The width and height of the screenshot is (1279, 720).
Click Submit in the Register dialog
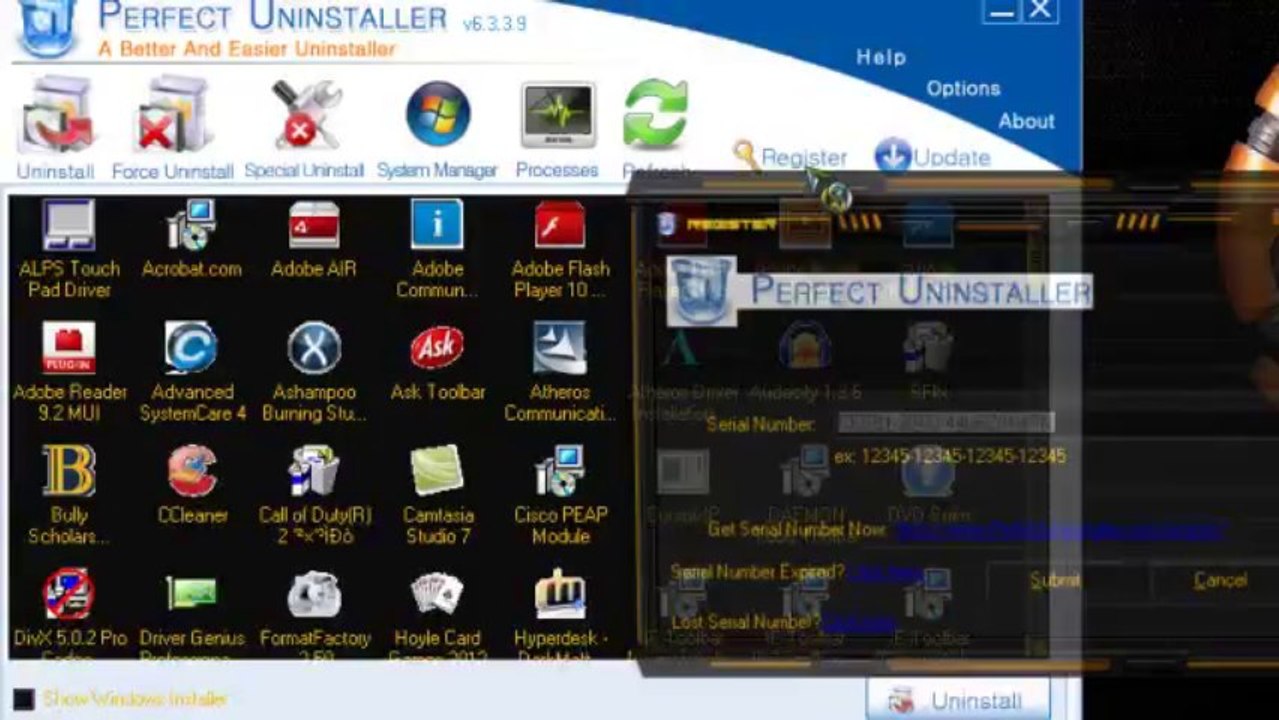[1055, 580]
